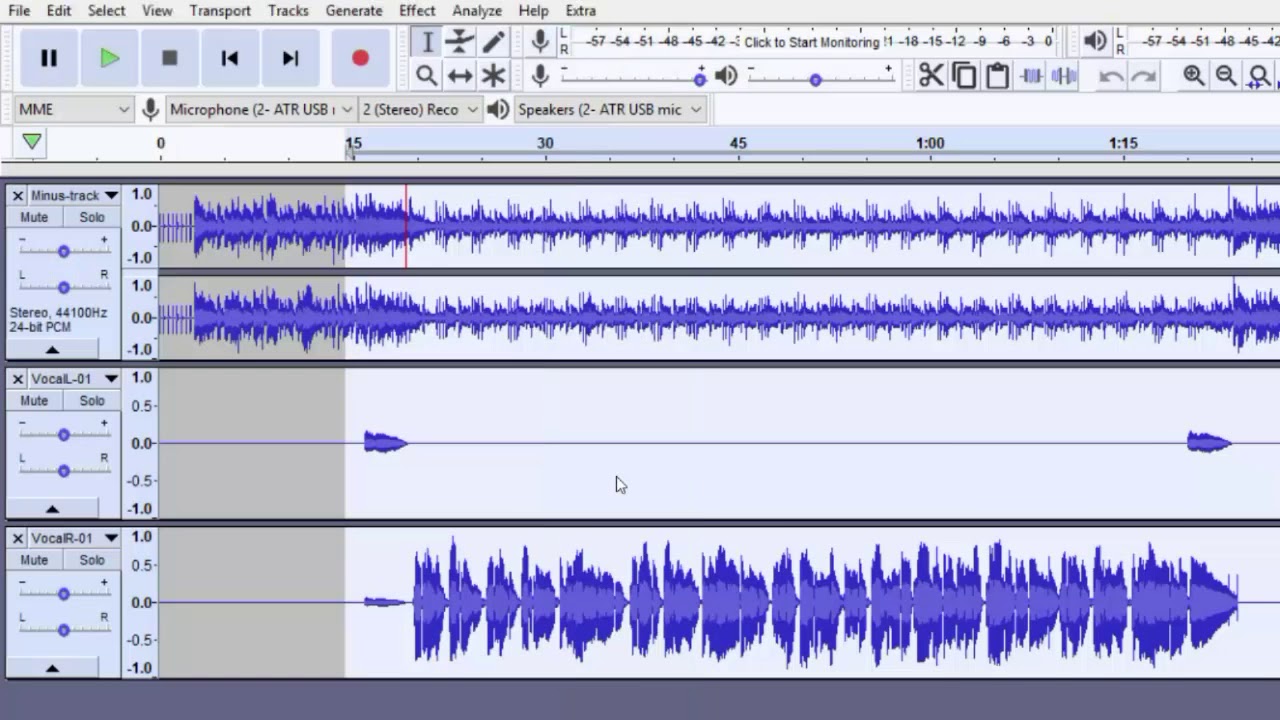Solo the VocalL-01 track
The width and height of the screenshot is (1280, 720).
92,401
